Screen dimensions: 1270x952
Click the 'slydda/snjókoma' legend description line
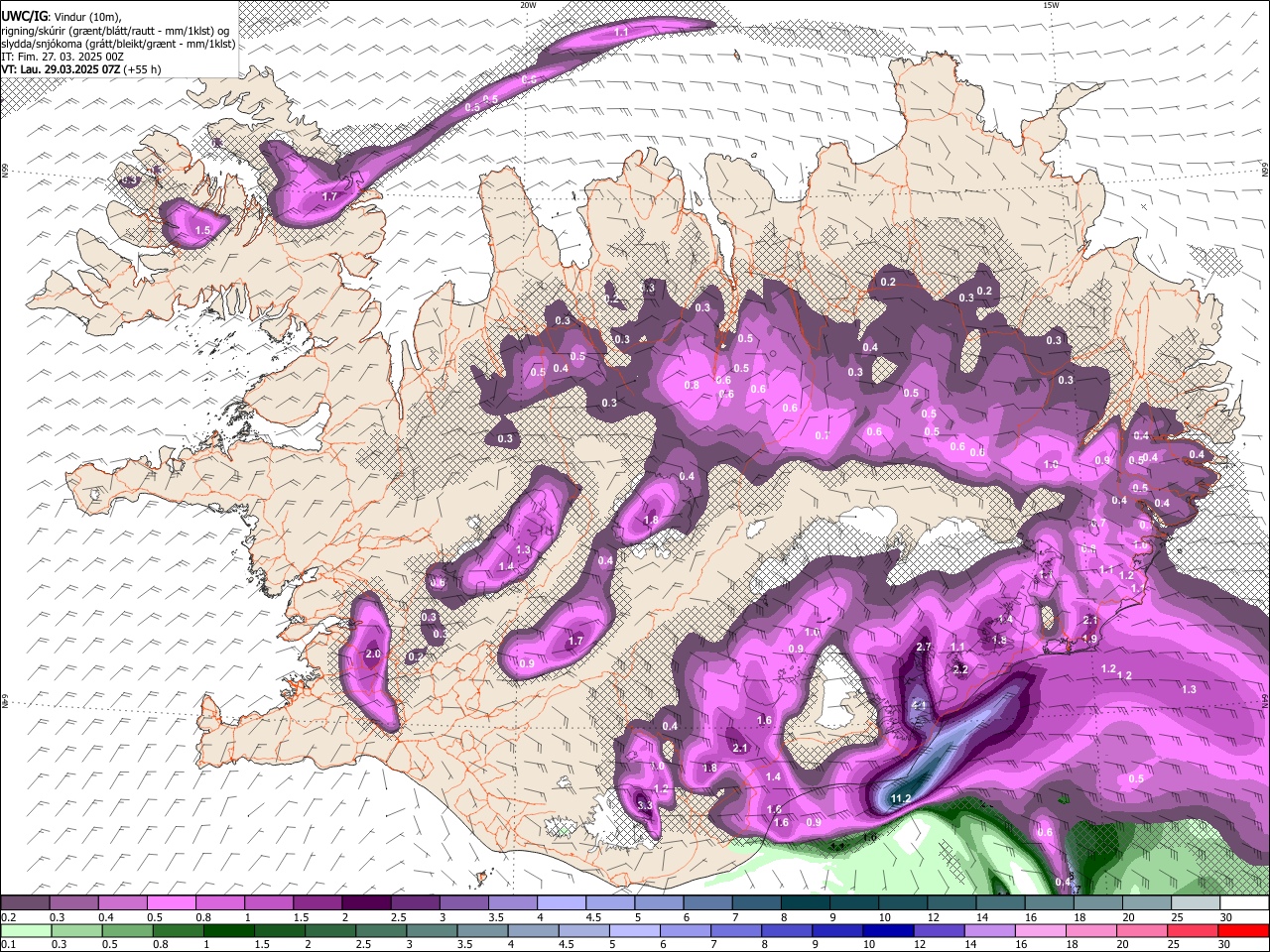click(118, 44)
